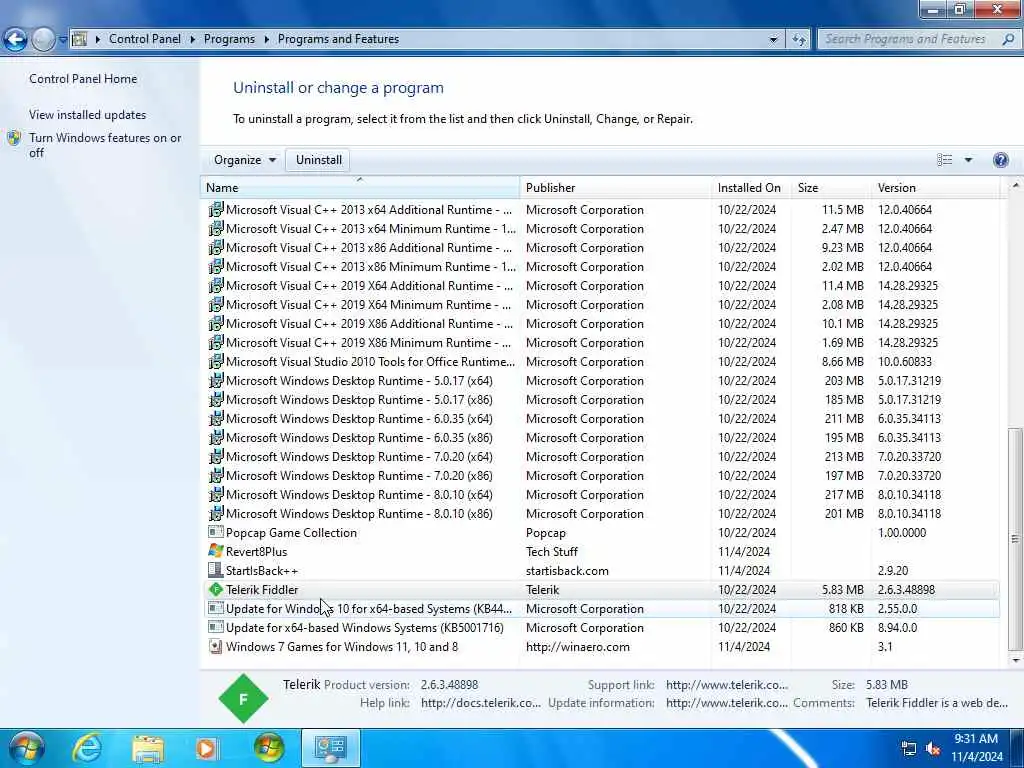
Task: Click the taskbar clock 9:31 AM
Action: pyautogui.click(x=976, y=739)
